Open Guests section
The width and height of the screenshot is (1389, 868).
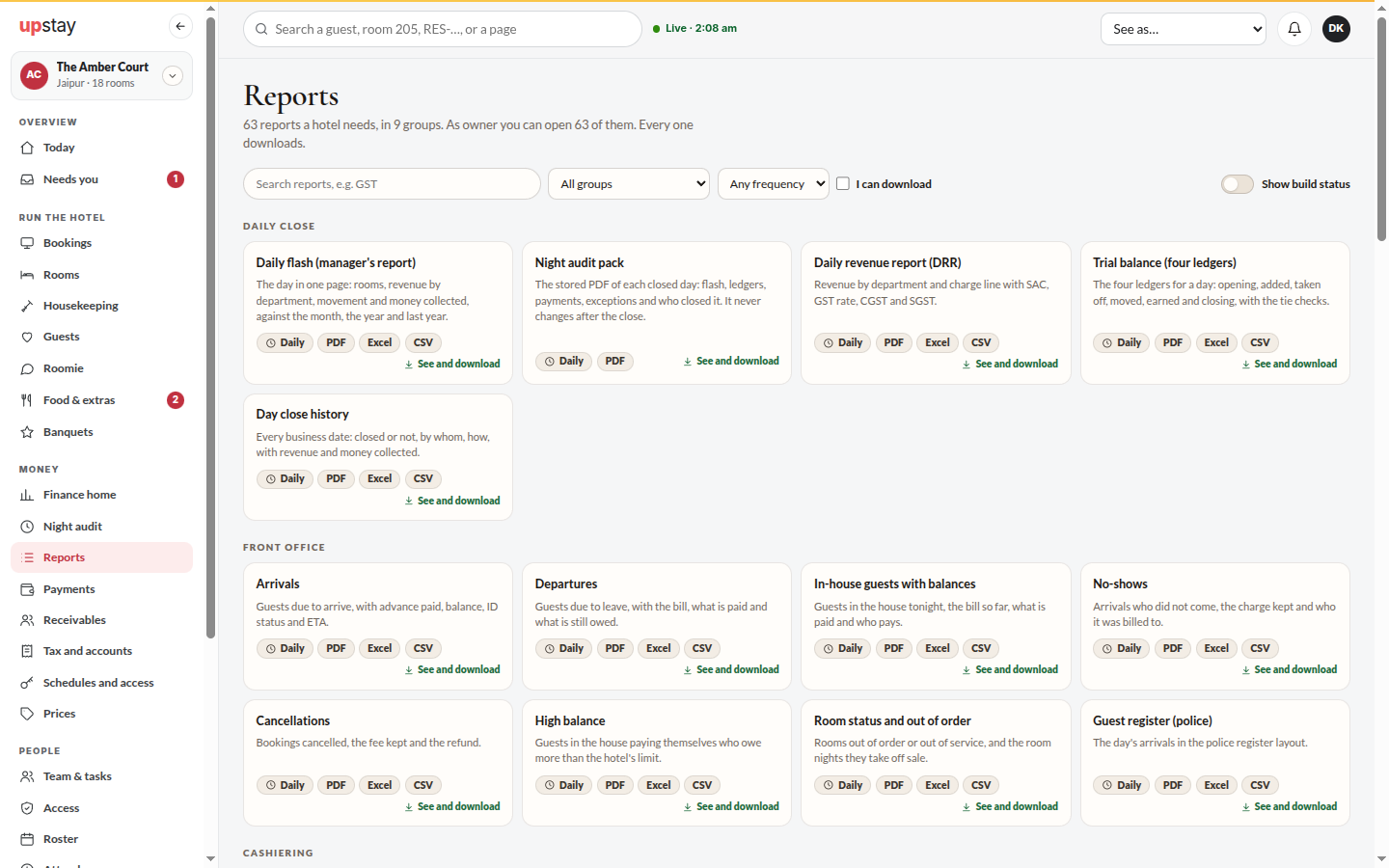101,337
